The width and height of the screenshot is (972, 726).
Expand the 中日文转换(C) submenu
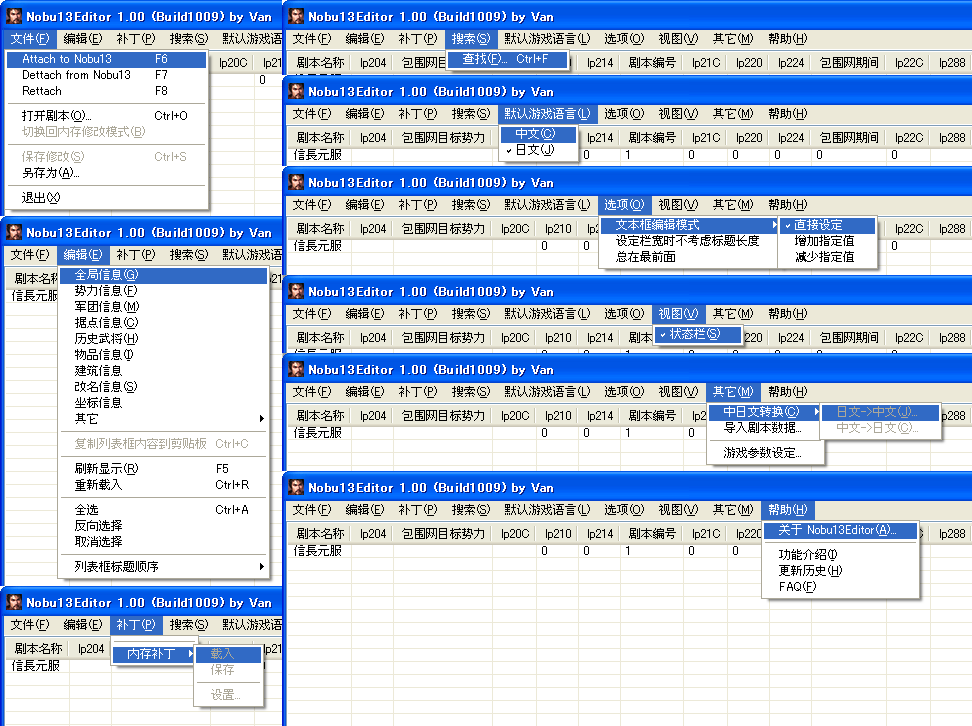765,412
